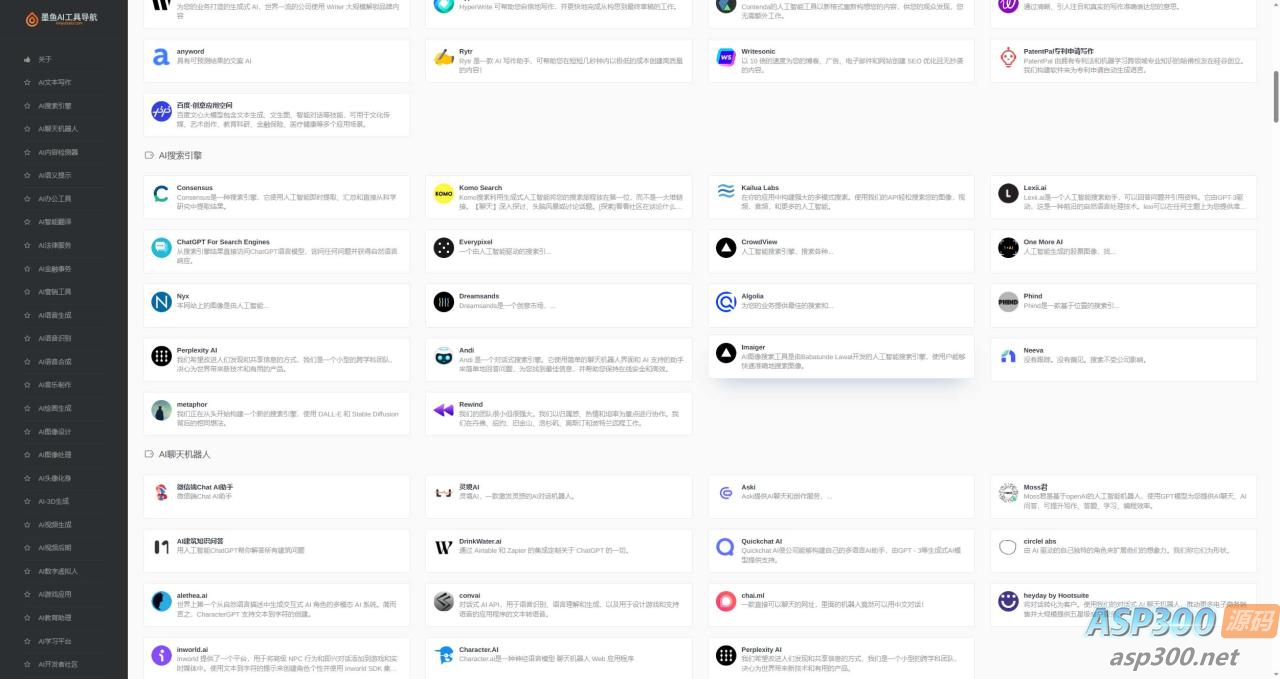Select the Perplexity AI icon in search engines

(x=161, y=356)
